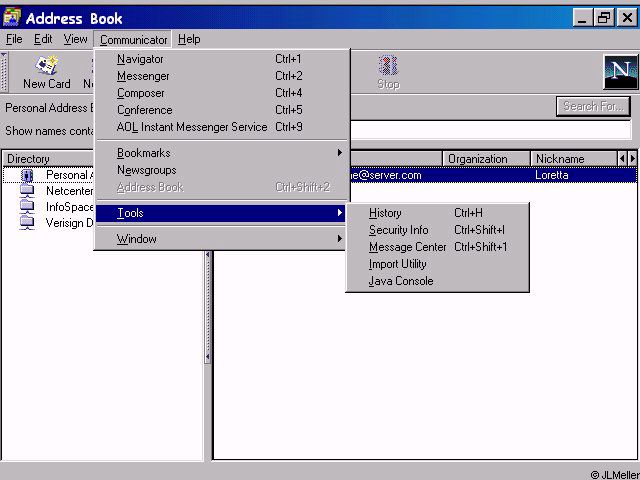Click the Address Book title bar icon
Image resolution: width=640 pixels, height=480 pixels.
pos(11,18)
